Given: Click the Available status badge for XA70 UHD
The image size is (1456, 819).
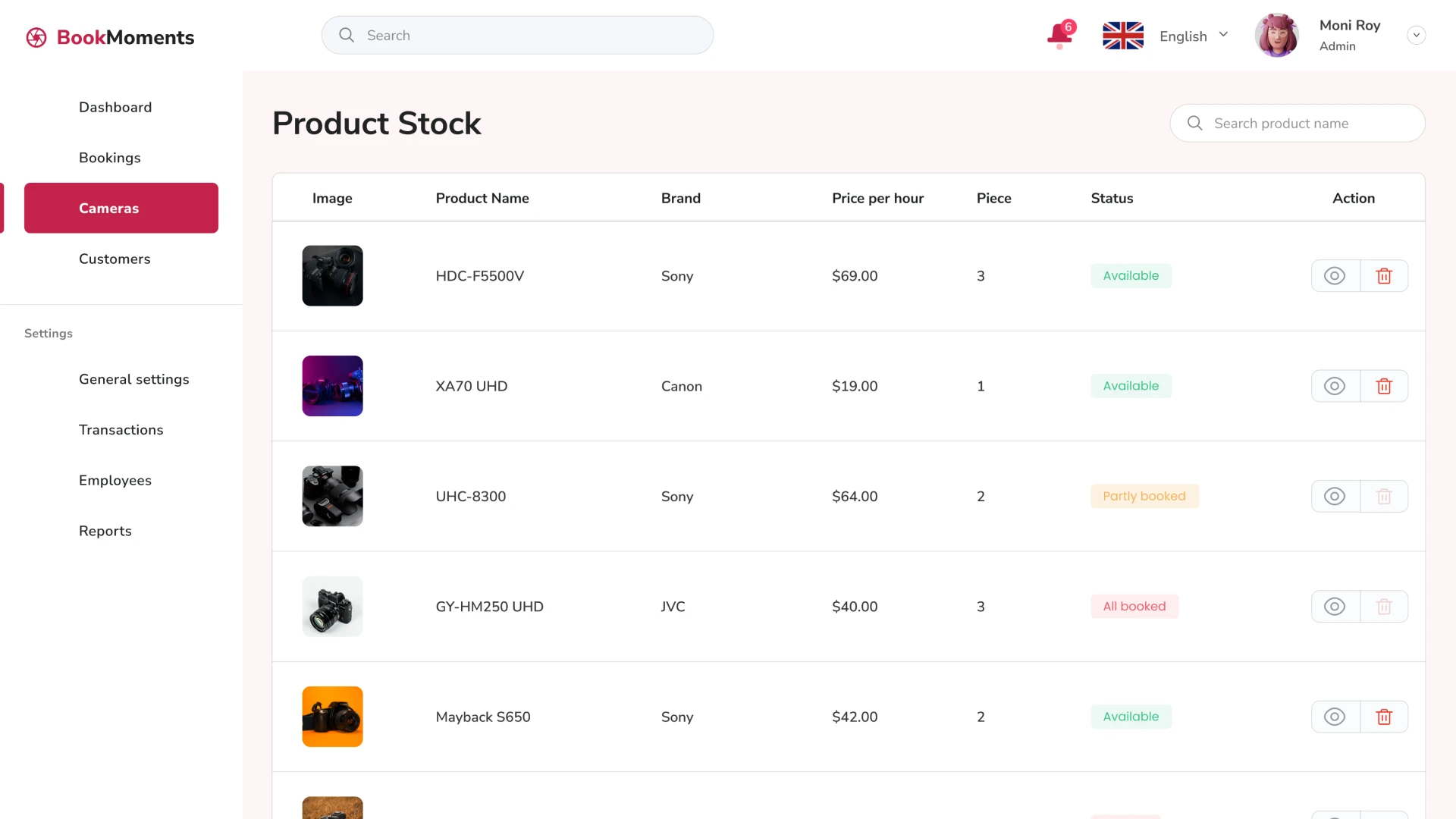Looking at the screenshot, I should click(1131, 385).
